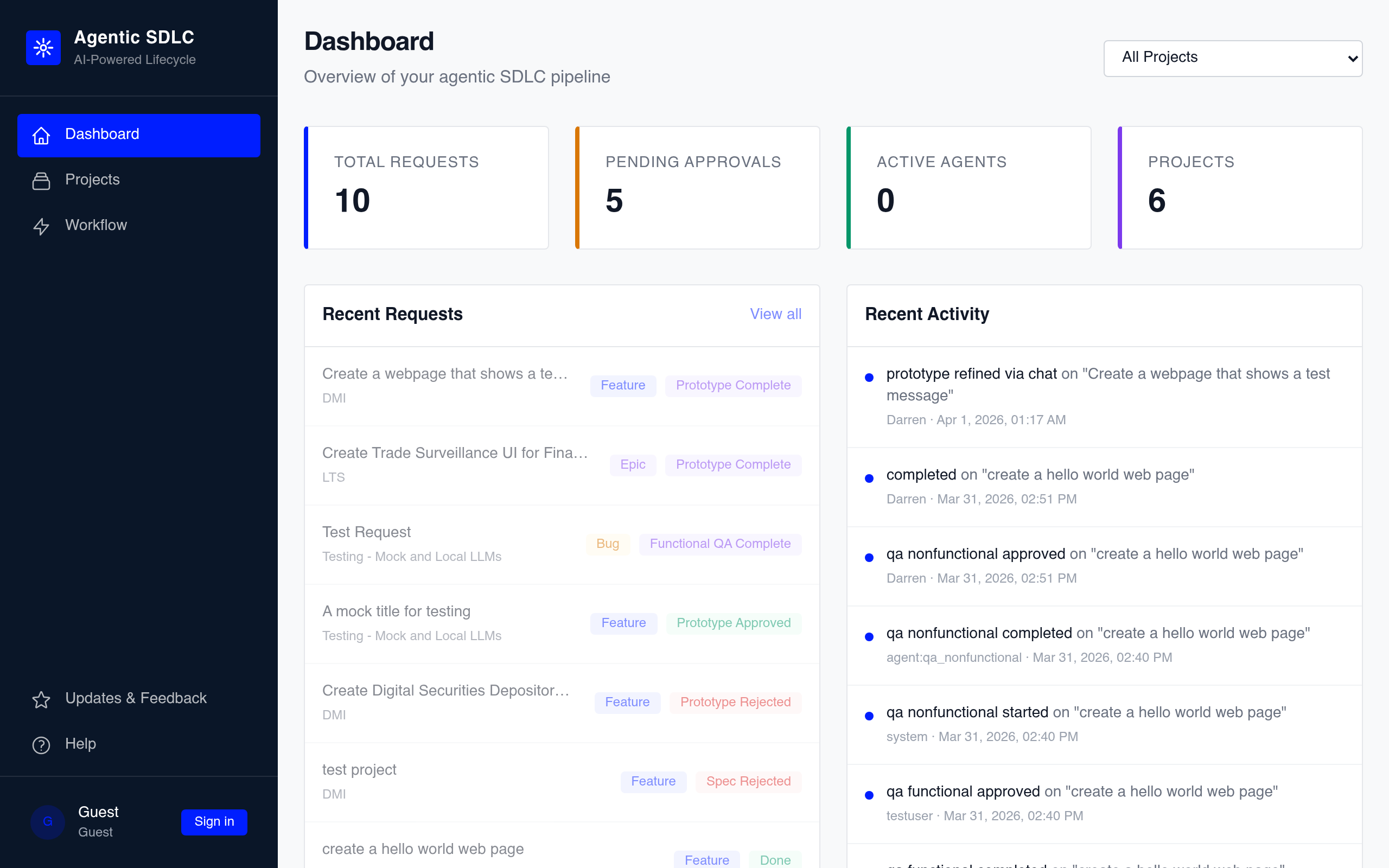
Task: Click the Epic tag on Trade Surveillance
Action: (x=633, y=464)
